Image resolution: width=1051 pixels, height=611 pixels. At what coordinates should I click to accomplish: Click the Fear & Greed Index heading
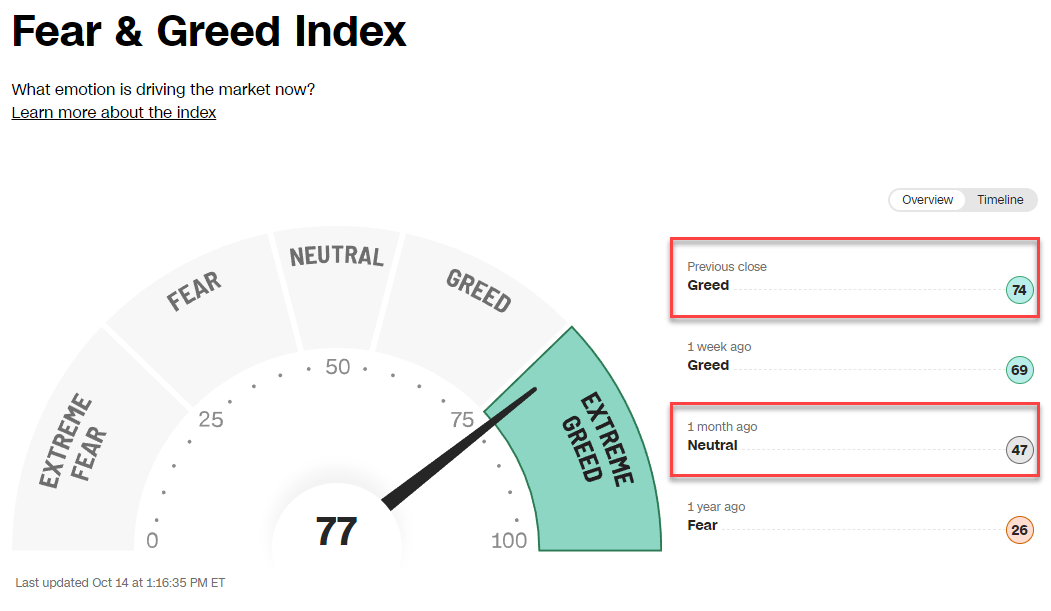pyautogui.click(x=209, y=32)
